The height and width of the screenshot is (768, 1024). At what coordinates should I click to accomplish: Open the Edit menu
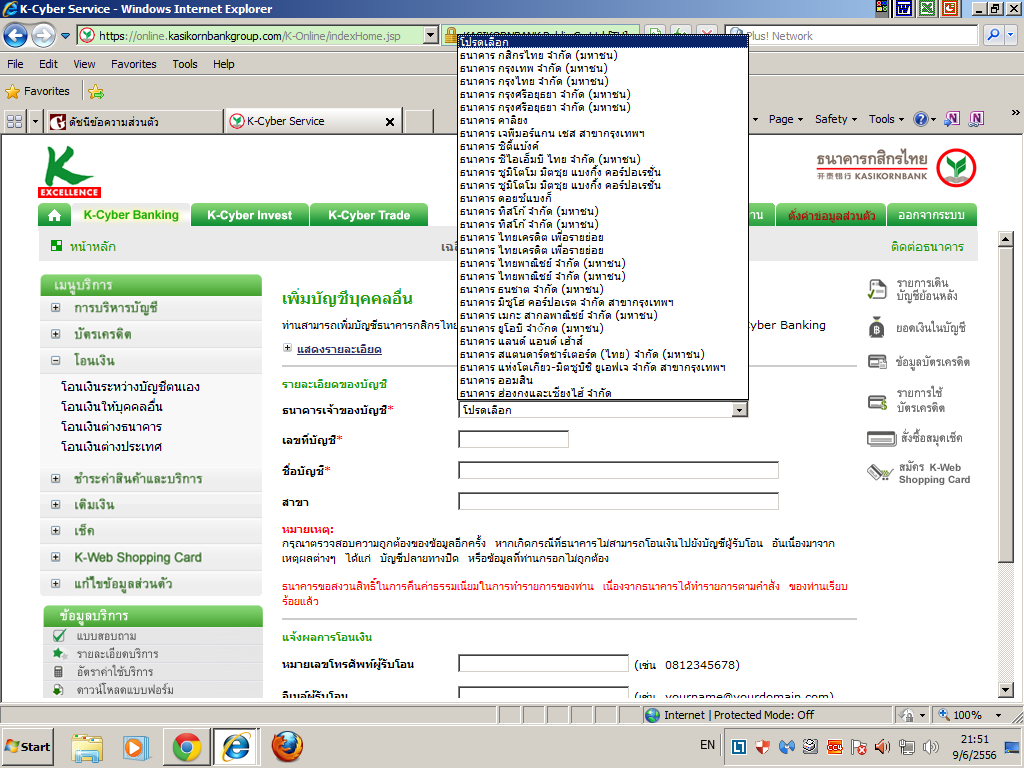click(x=48, y=64)
